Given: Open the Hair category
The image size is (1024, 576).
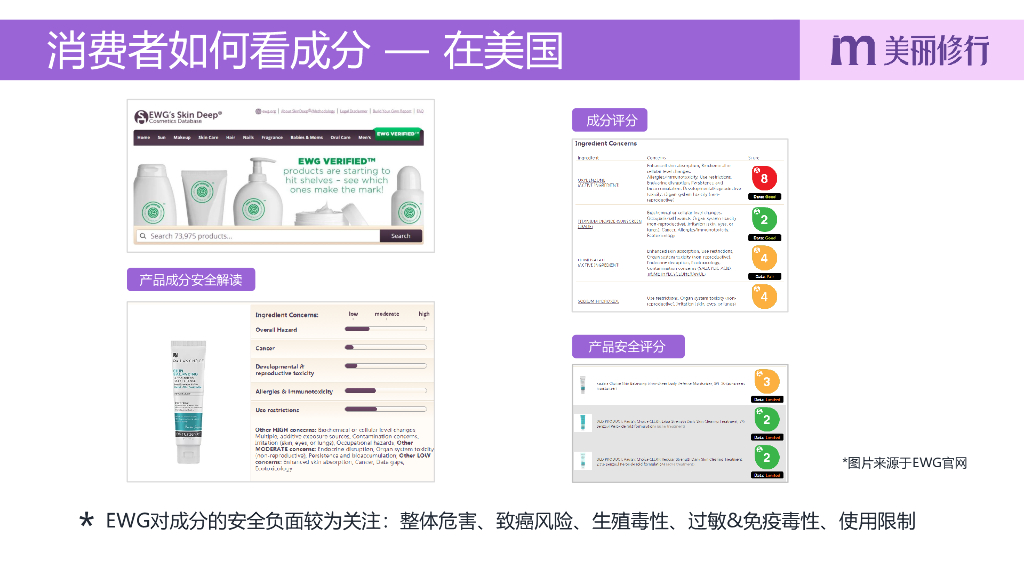Looking at the screenshot, I should coord(231,138).
